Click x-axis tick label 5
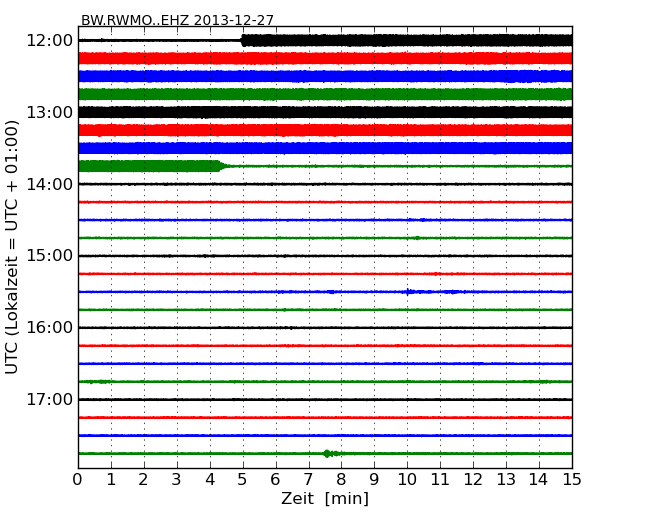The height and width of the screenshot is (520, 650). point(242,480)
